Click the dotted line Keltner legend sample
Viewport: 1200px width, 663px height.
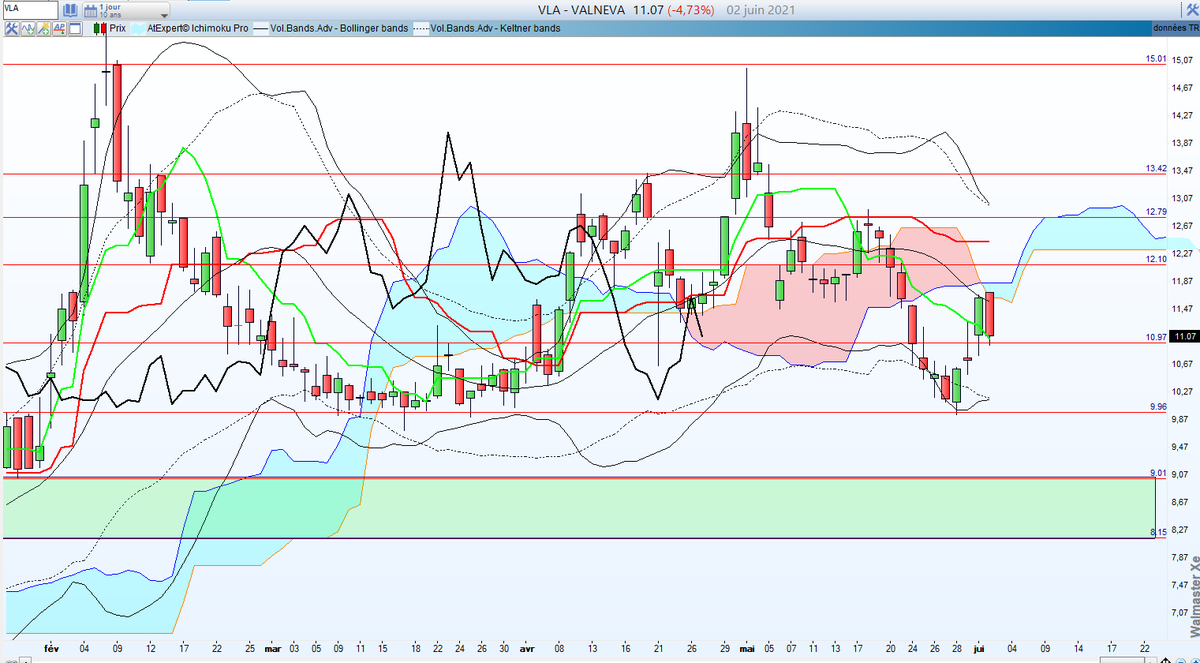click(x=422, y=28)
